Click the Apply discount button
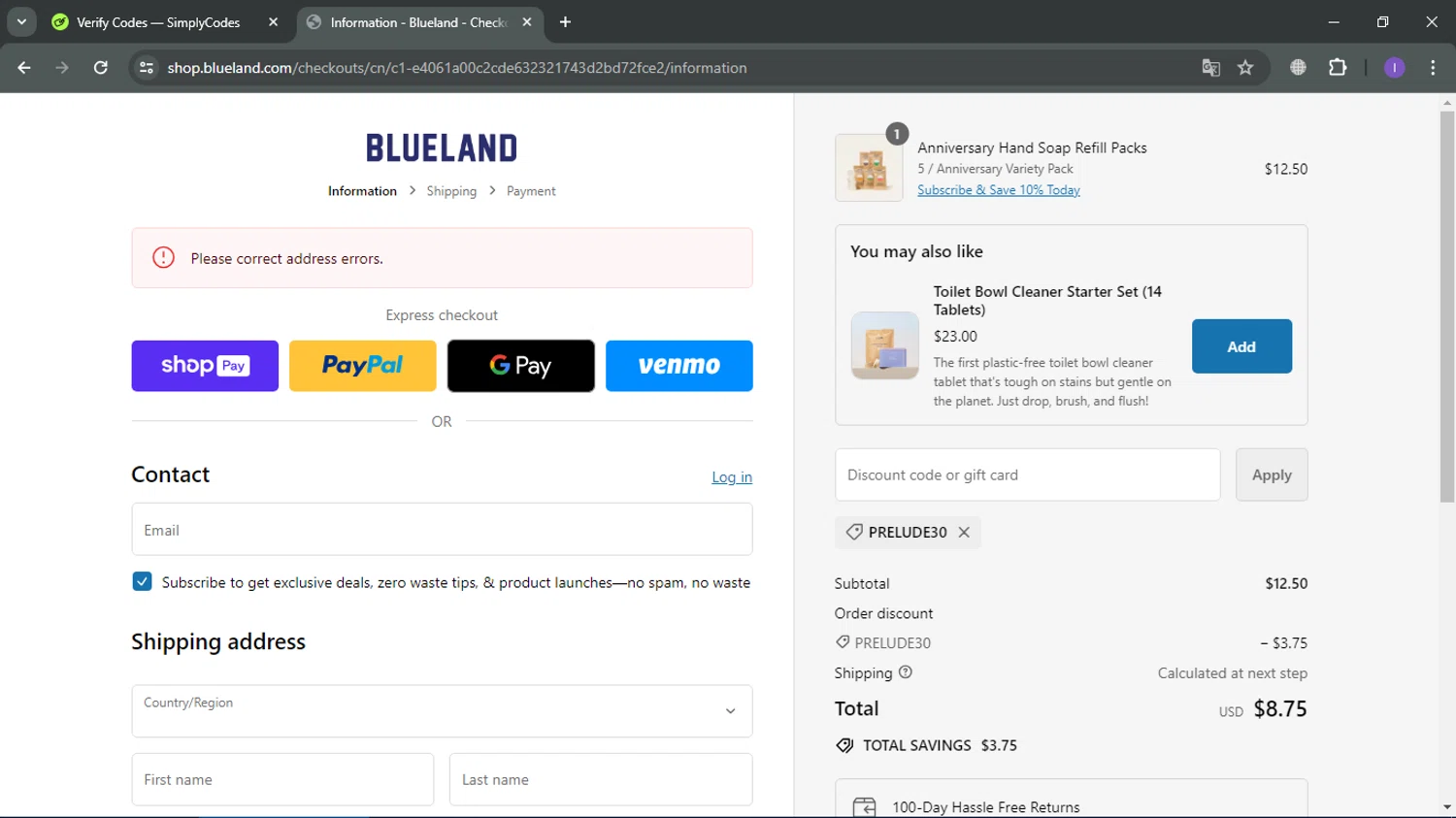 tap(1272, 474)
